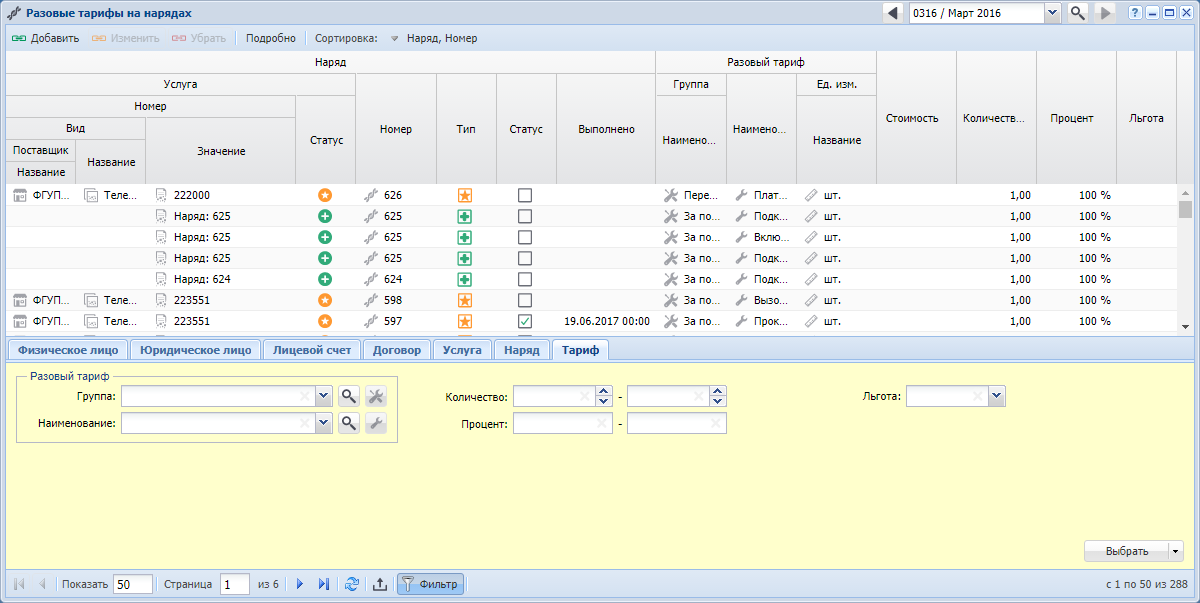The width and height of the screenshot is (1200, 603).
Task: Open the Подробно details view
Action: coord(270,38)
